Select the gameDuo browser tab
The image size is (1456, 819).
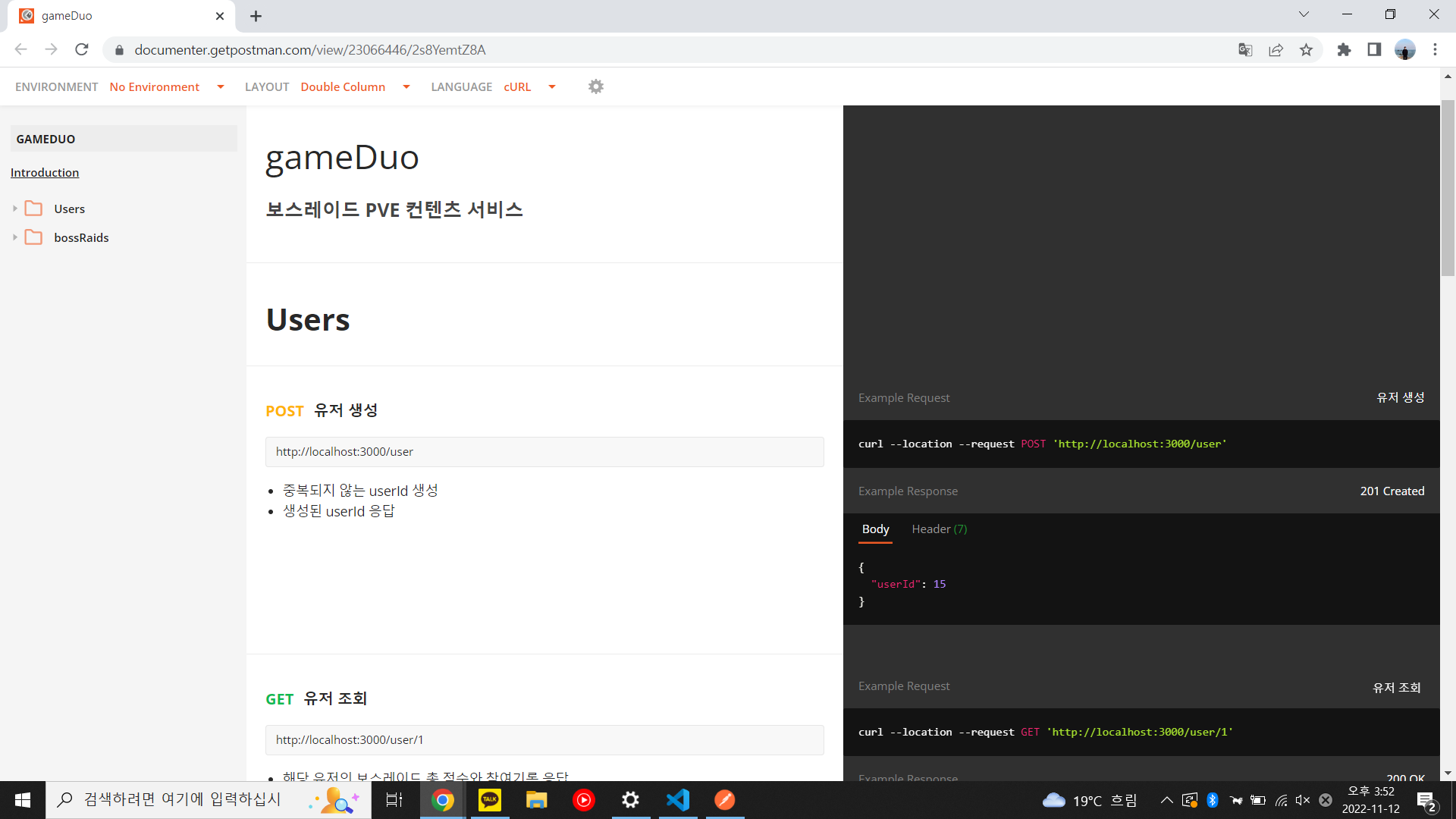(x=121, y=16)
